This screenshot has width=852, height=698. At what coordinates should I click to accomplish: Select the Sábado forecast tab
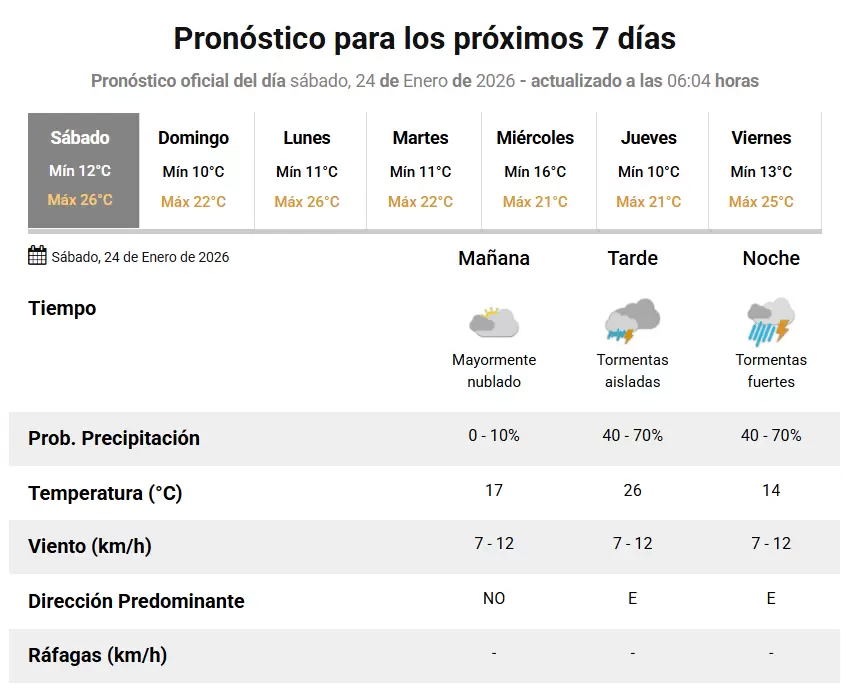click(x=84, y=171)
